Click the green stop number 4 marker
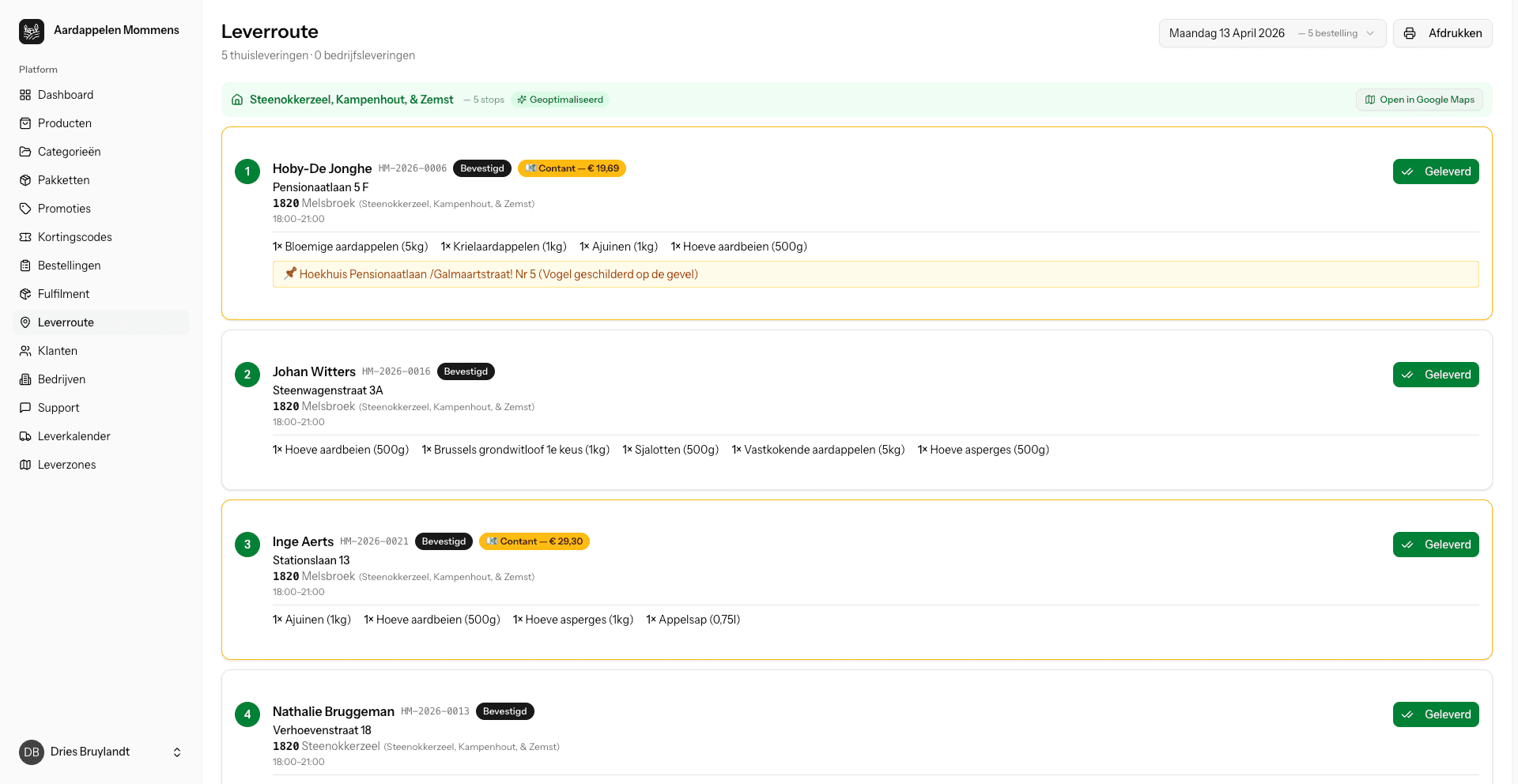 coord(247,714)
